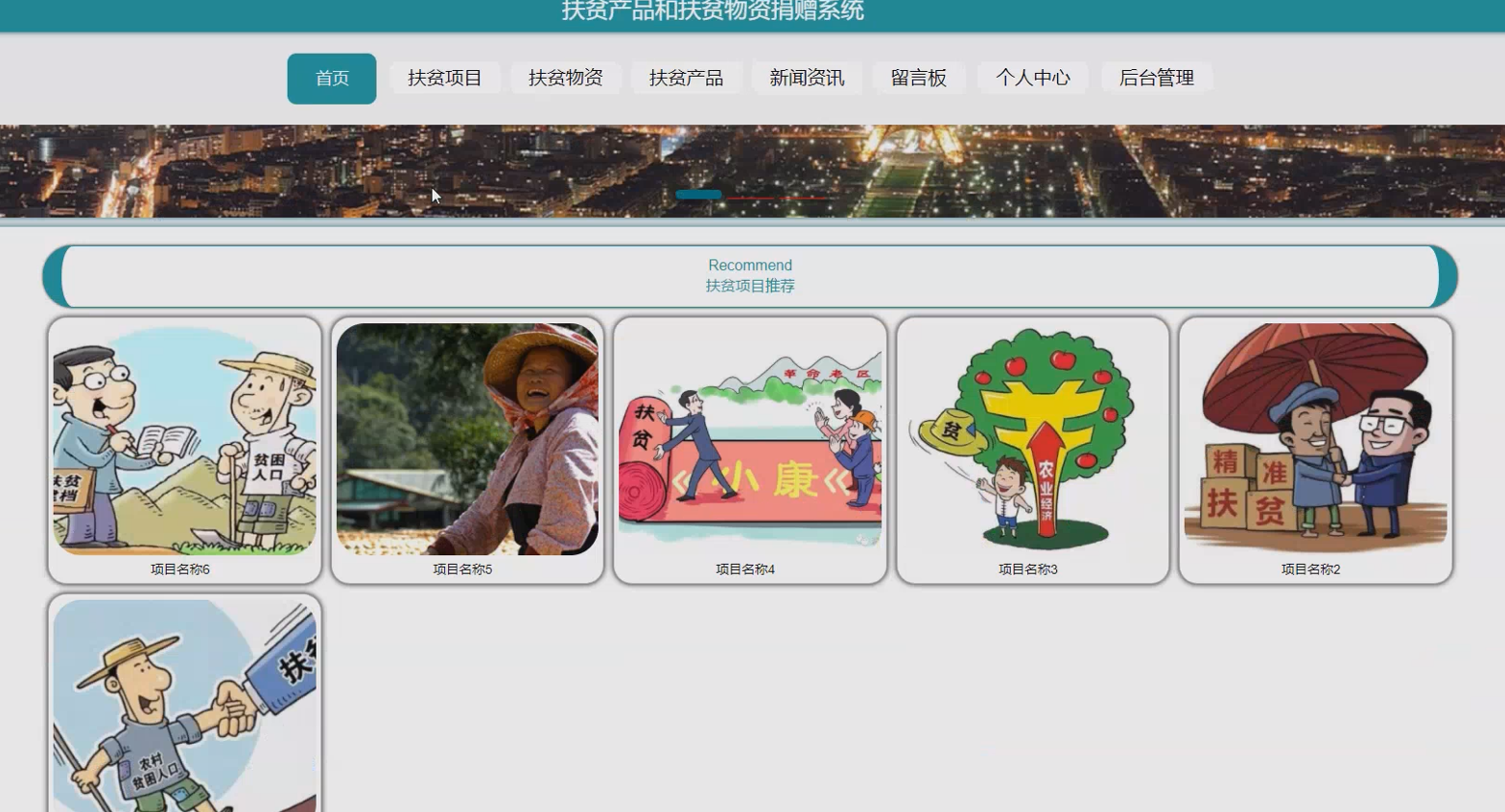The image size is (1505, 812).
Task: Click the city night banner image
Action: 752,171
